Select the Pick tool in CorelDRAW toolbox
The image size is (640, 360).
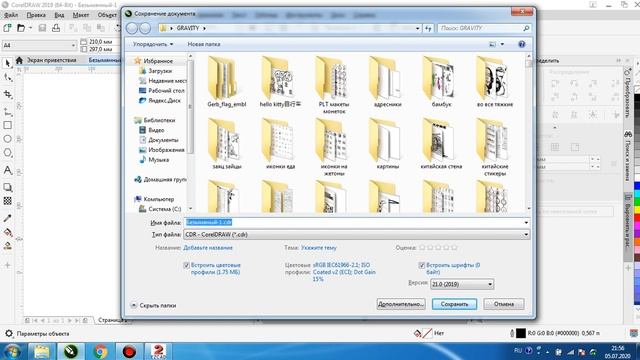tap(7, 63)
